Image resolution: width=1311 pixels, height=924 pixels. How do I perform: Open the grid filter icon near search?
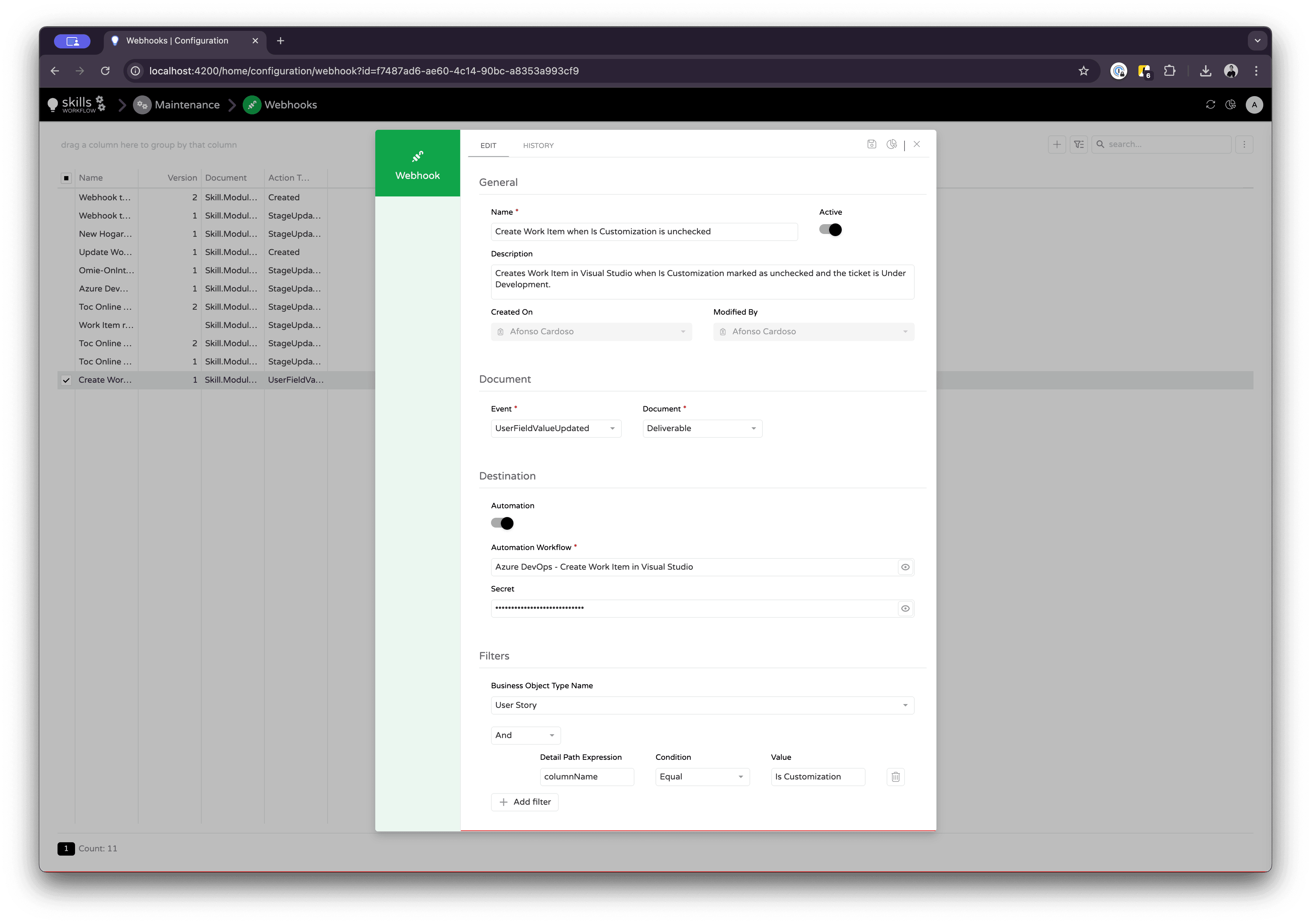1078,145
